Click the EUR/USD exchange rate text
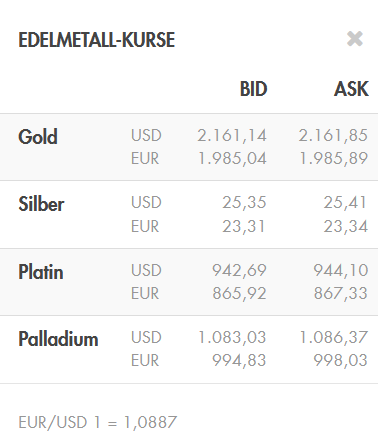Image resolution: width=378 pixels, height=436 pixels. [x=97, y=423]
